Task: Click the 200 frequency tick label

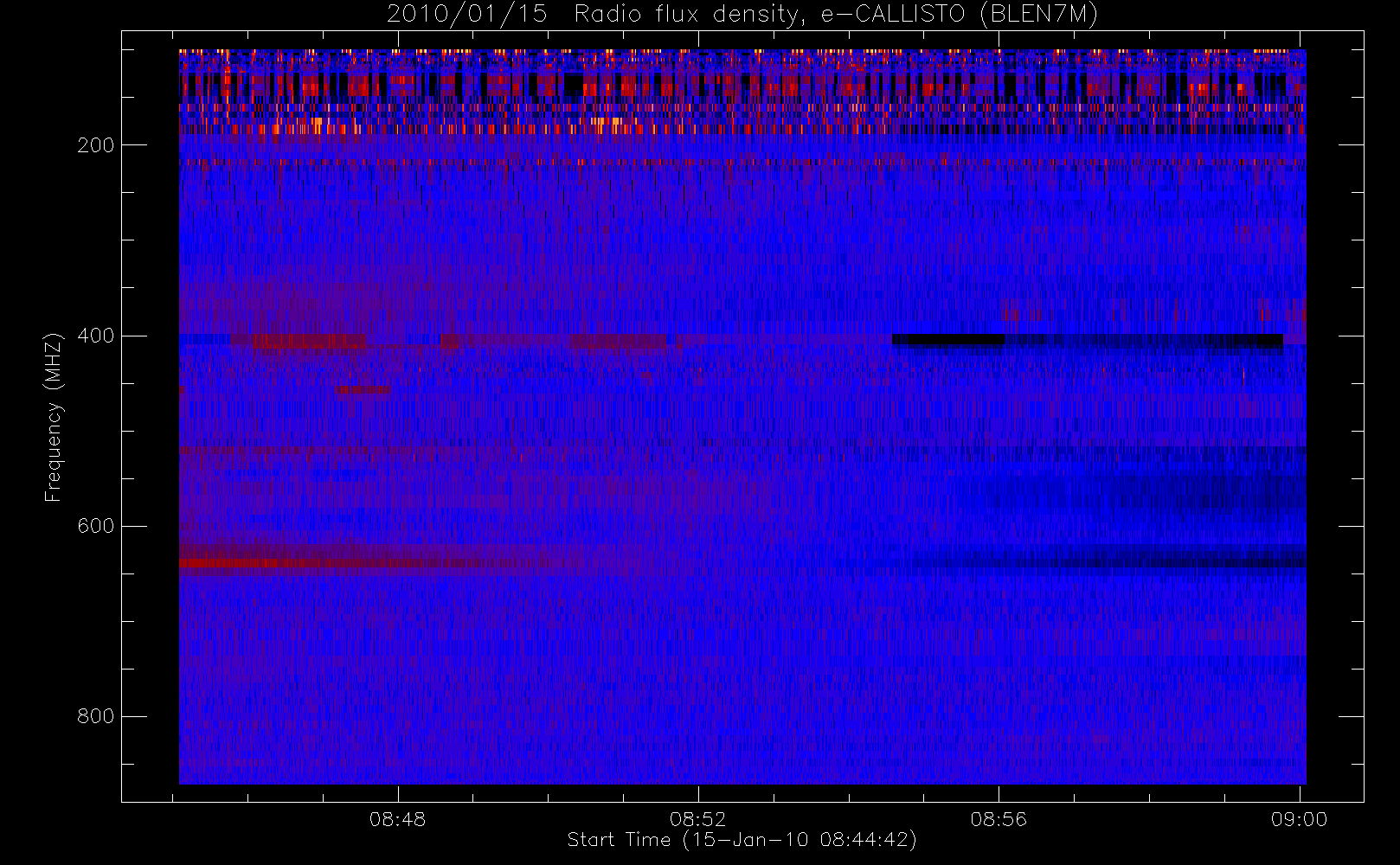Action: (95, 144)
